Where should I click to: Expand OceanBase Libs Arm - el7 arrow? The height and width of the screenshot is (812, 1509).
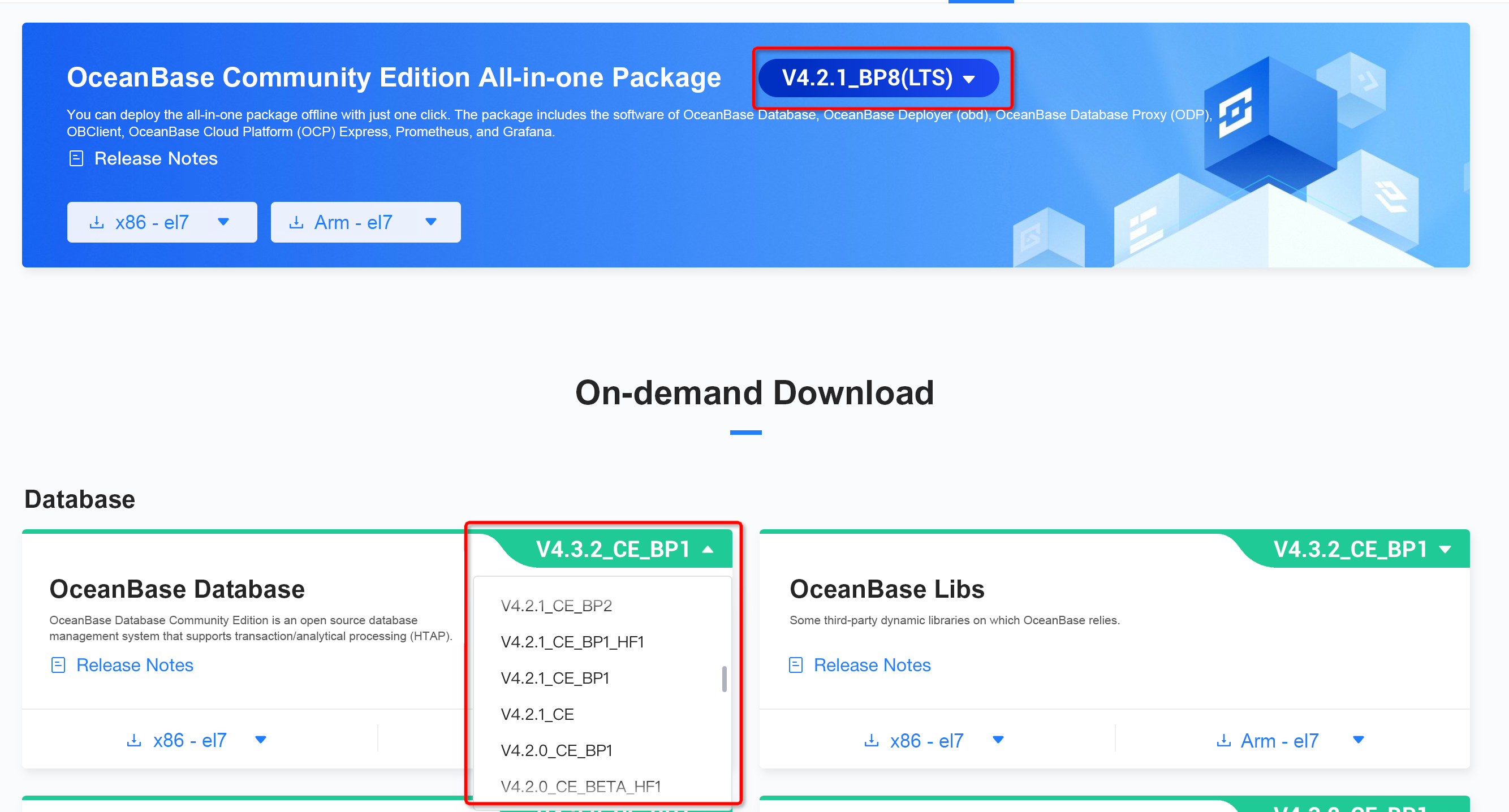[x=1359, y=740]
